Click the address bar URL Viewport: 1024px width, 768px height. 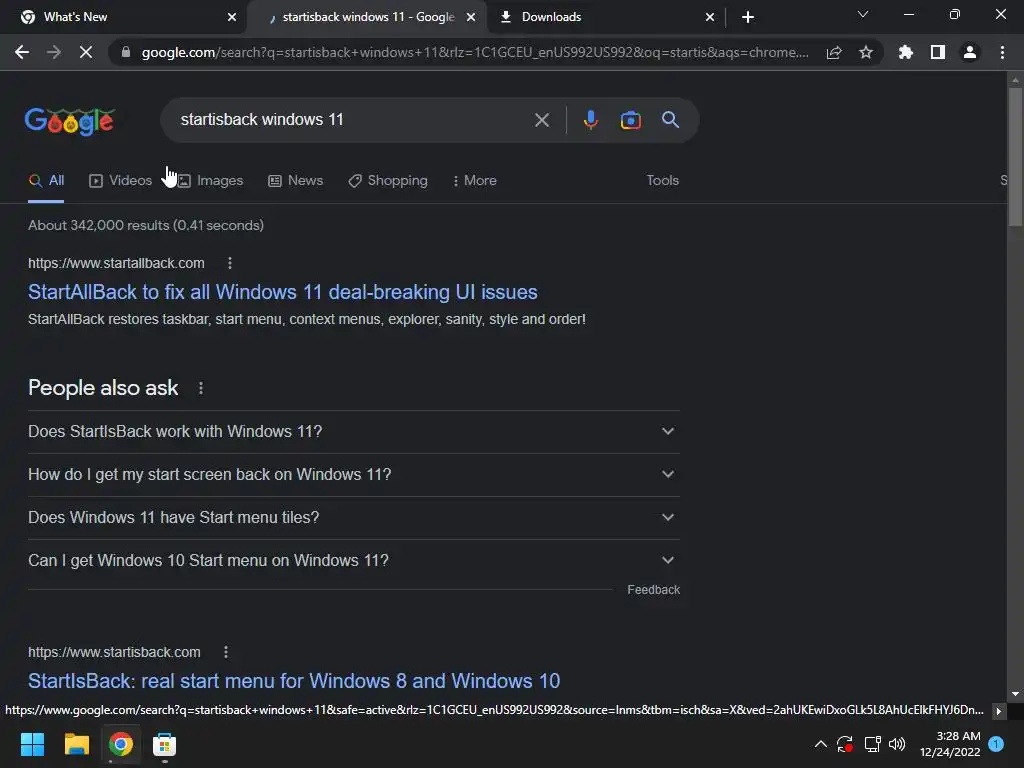click(x=475, y=52)
